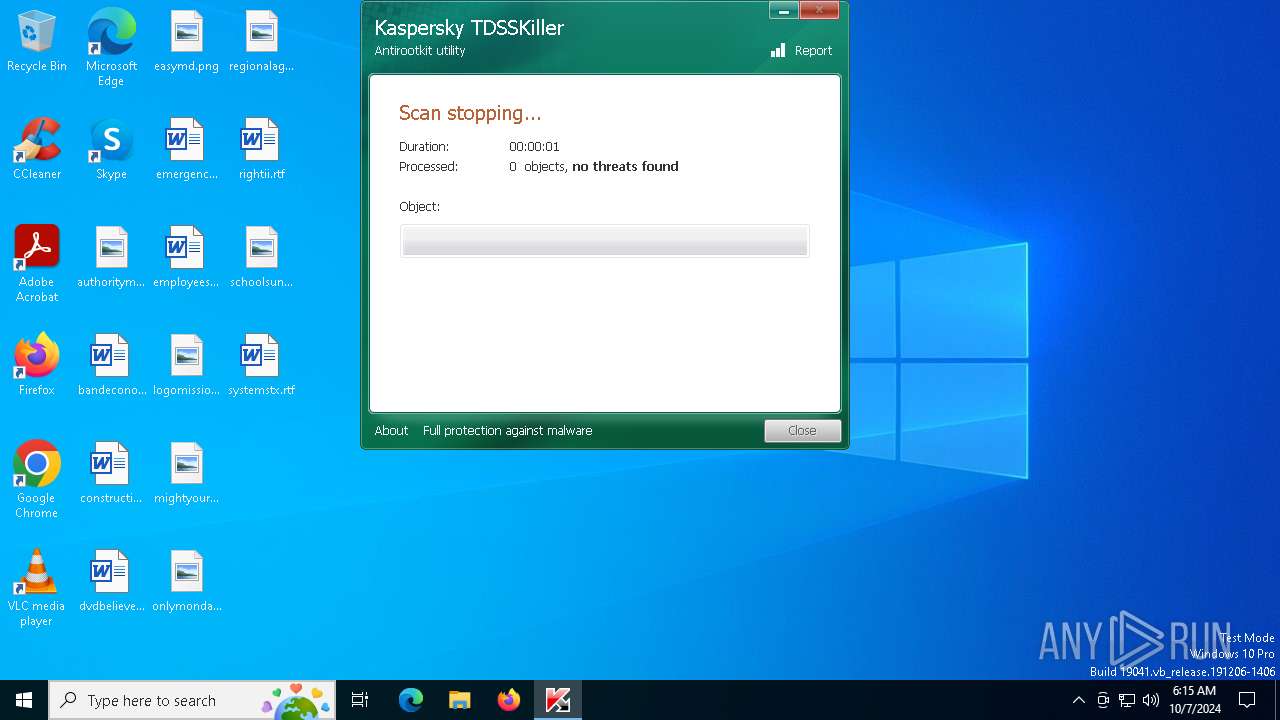Screen dimensions: 1280x720
Task: Select the dvdbelieve... Word document
Action: pos(111,582)
